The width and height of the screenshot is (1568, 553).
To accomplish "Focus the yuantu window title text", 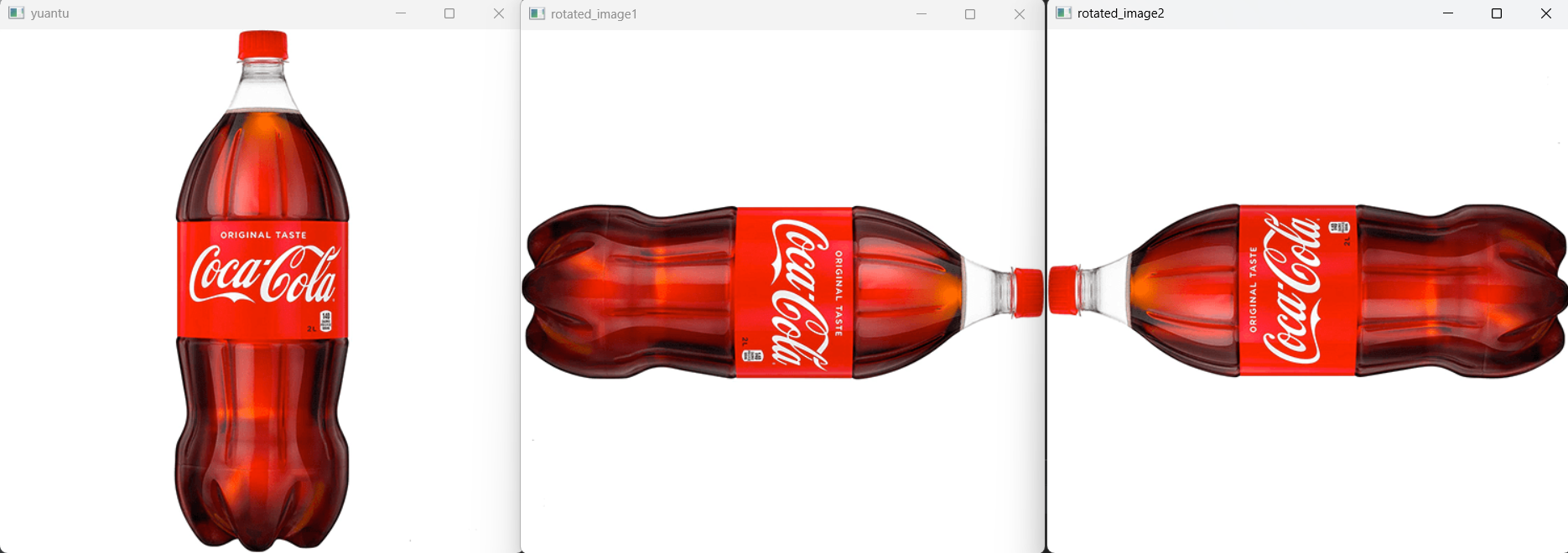I will [49, 13].
